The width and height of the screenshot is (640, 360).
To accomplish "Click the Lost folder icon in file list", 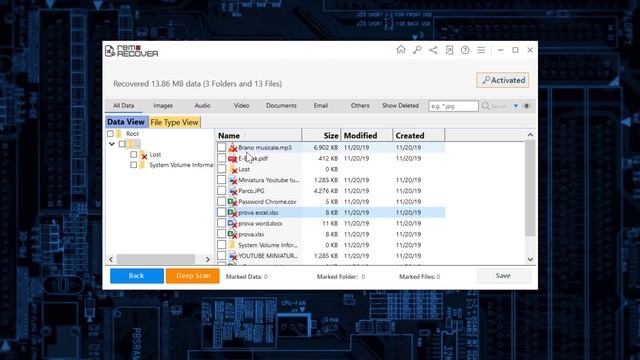I will pos(233,169).
